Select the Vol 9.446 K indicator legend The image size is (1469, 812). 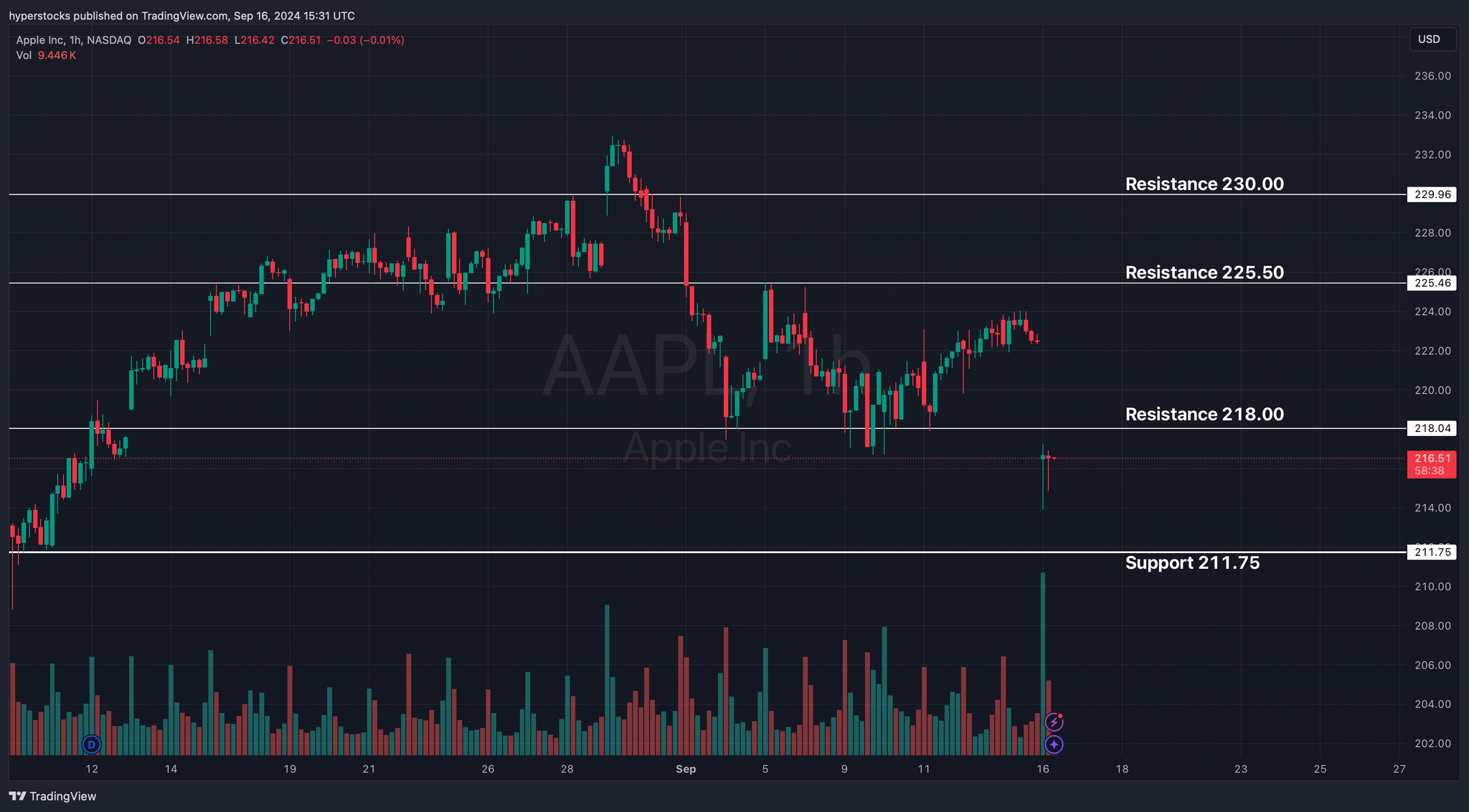(46, 55)
